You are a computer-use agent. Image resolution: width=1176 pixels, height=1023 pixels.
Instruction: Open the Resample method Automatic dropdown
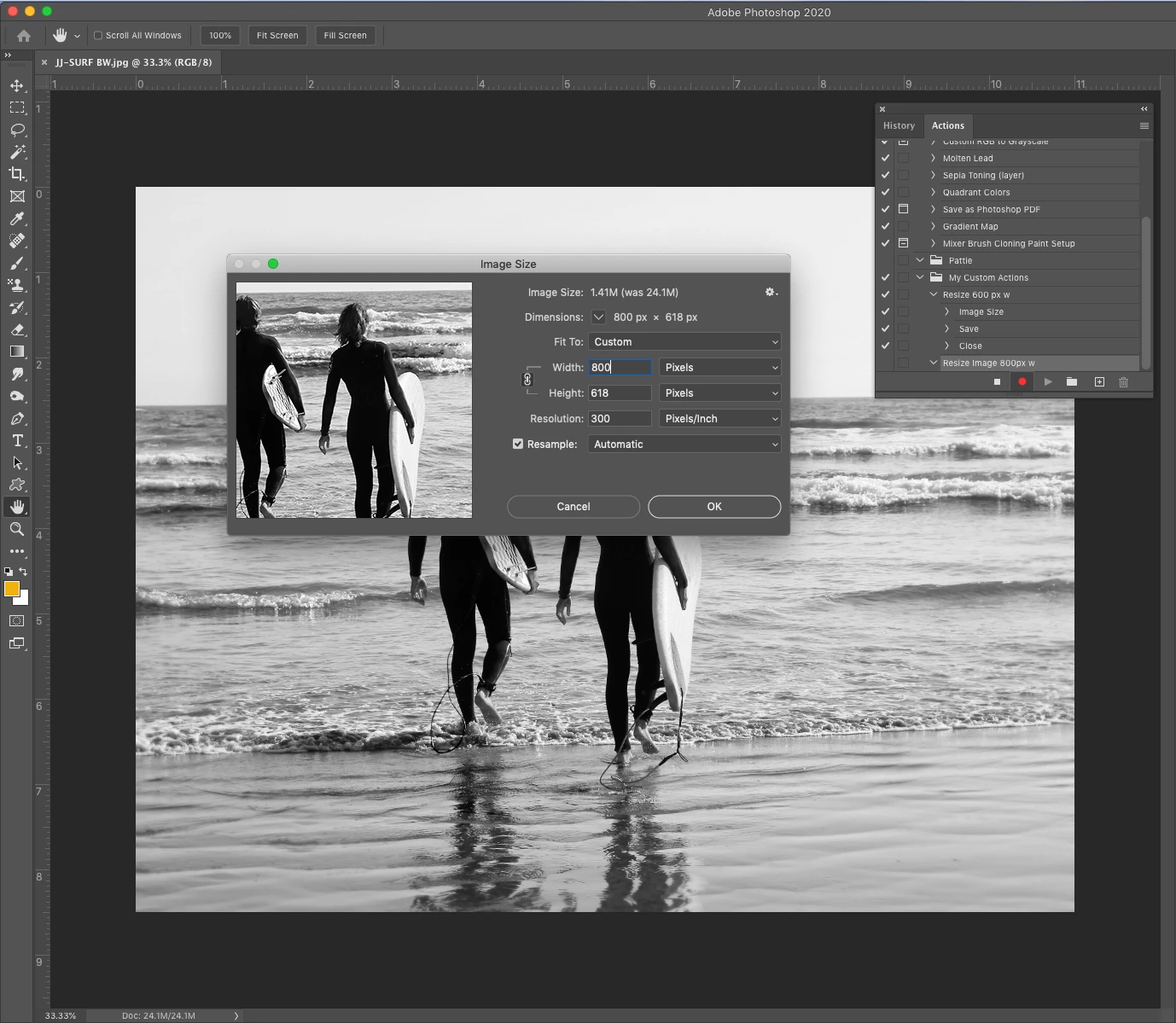[x=684, y=444]
